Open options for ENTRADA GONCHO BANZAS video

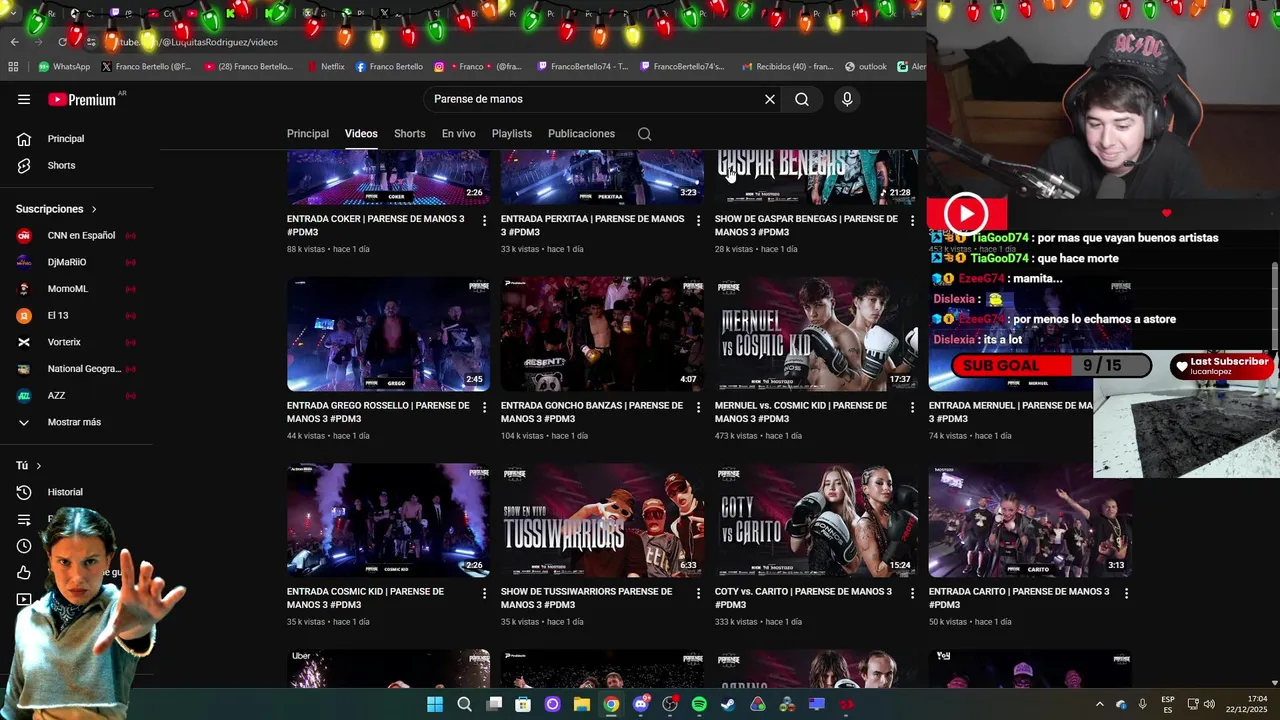698,407
